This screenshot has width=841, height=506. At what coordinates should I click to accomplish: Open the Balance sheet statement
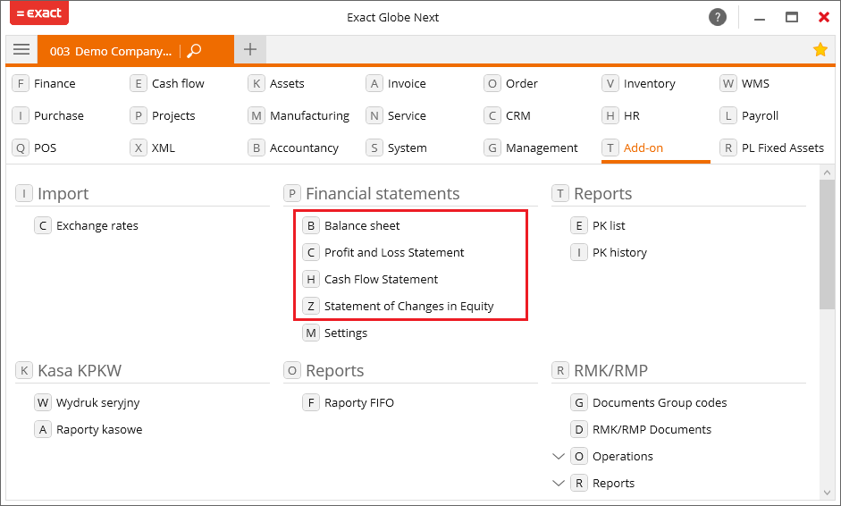[351, 225]
